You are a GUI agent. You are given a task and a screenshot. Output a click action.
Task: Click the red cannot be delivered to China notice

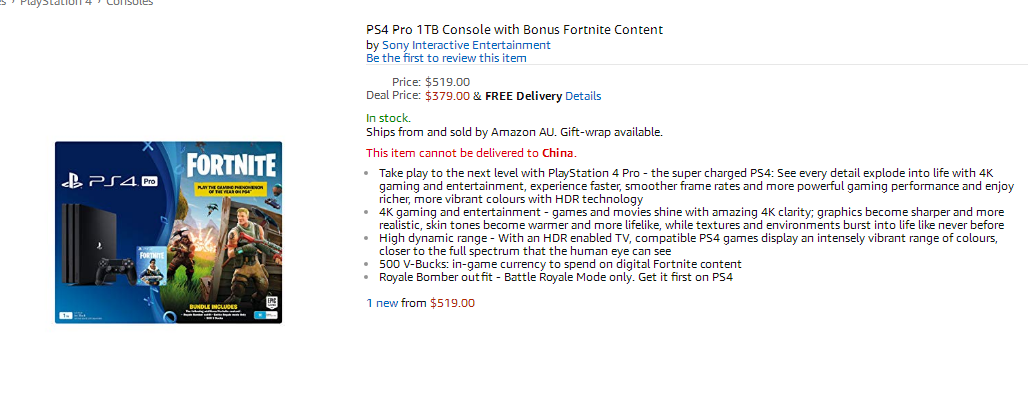click(471, 154)
